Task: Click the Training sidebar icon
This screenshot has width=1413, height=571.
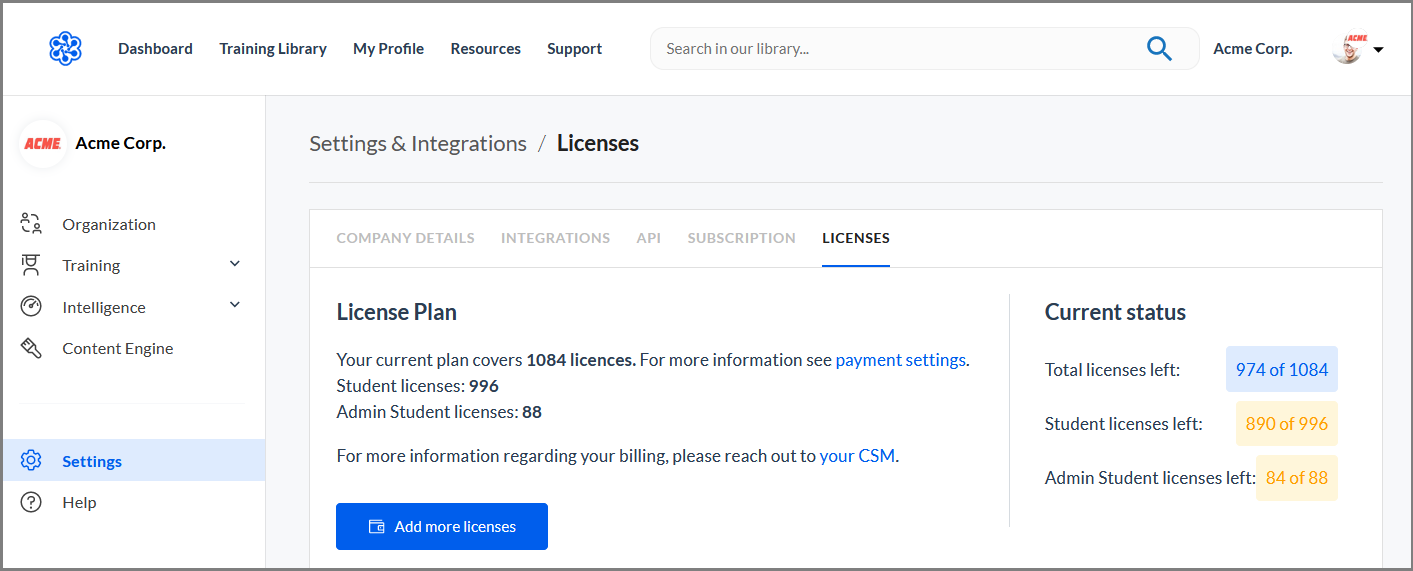Action: tap(31, 265)
